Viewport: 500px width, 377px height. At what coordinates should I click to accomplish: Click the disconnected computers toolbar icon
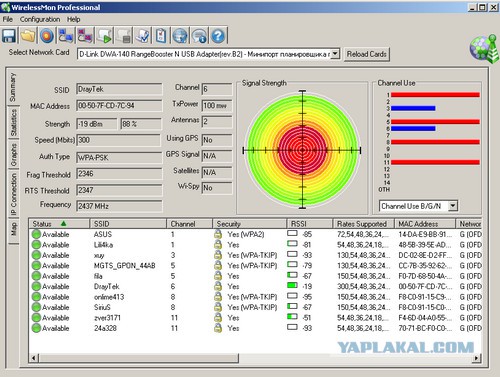(85, 36)
